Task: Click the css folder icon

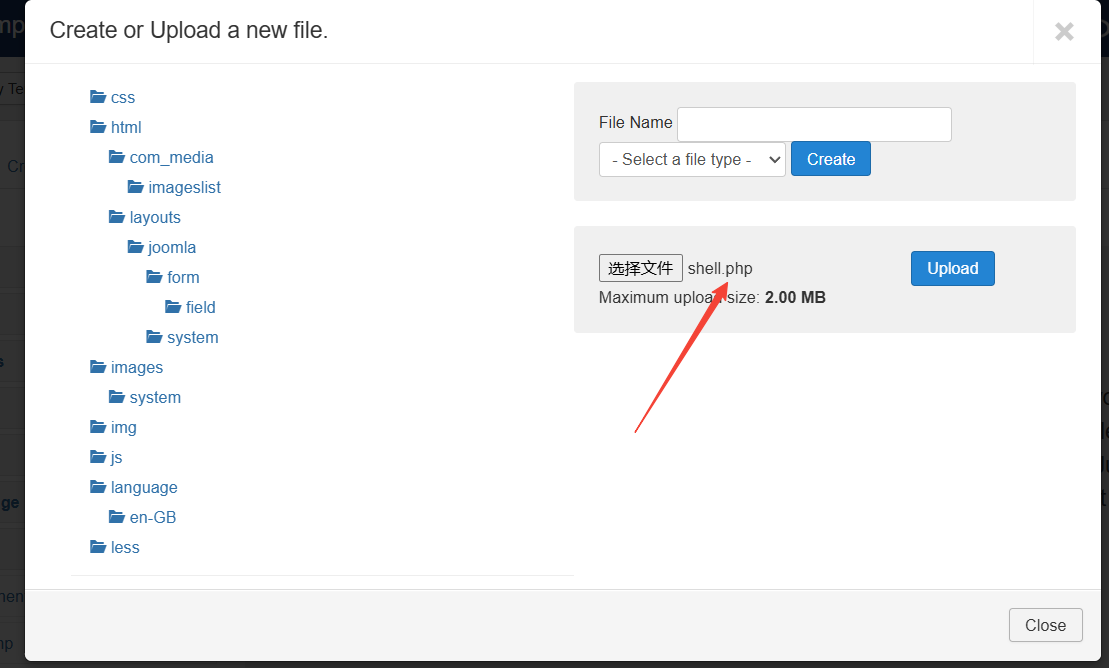Action: point(98,96)
